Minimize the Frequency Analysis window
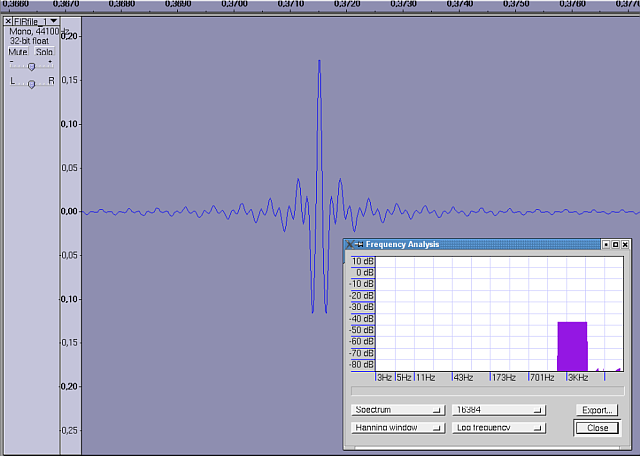The image size is (640, 456). tap(605, 244)
